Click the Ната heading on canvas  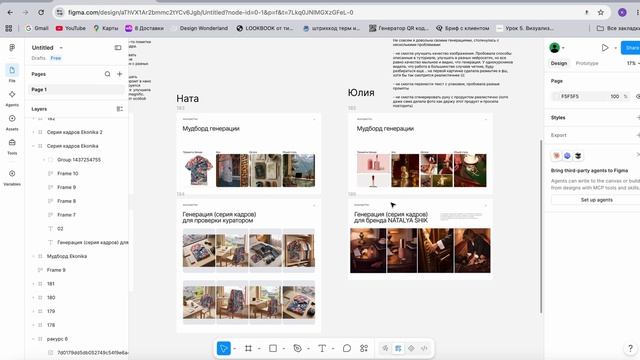[x=187, y=98]
